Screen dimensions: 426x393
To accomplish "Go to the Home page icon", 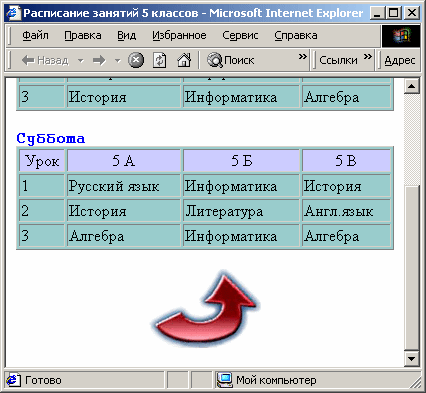I will (184, 60).
